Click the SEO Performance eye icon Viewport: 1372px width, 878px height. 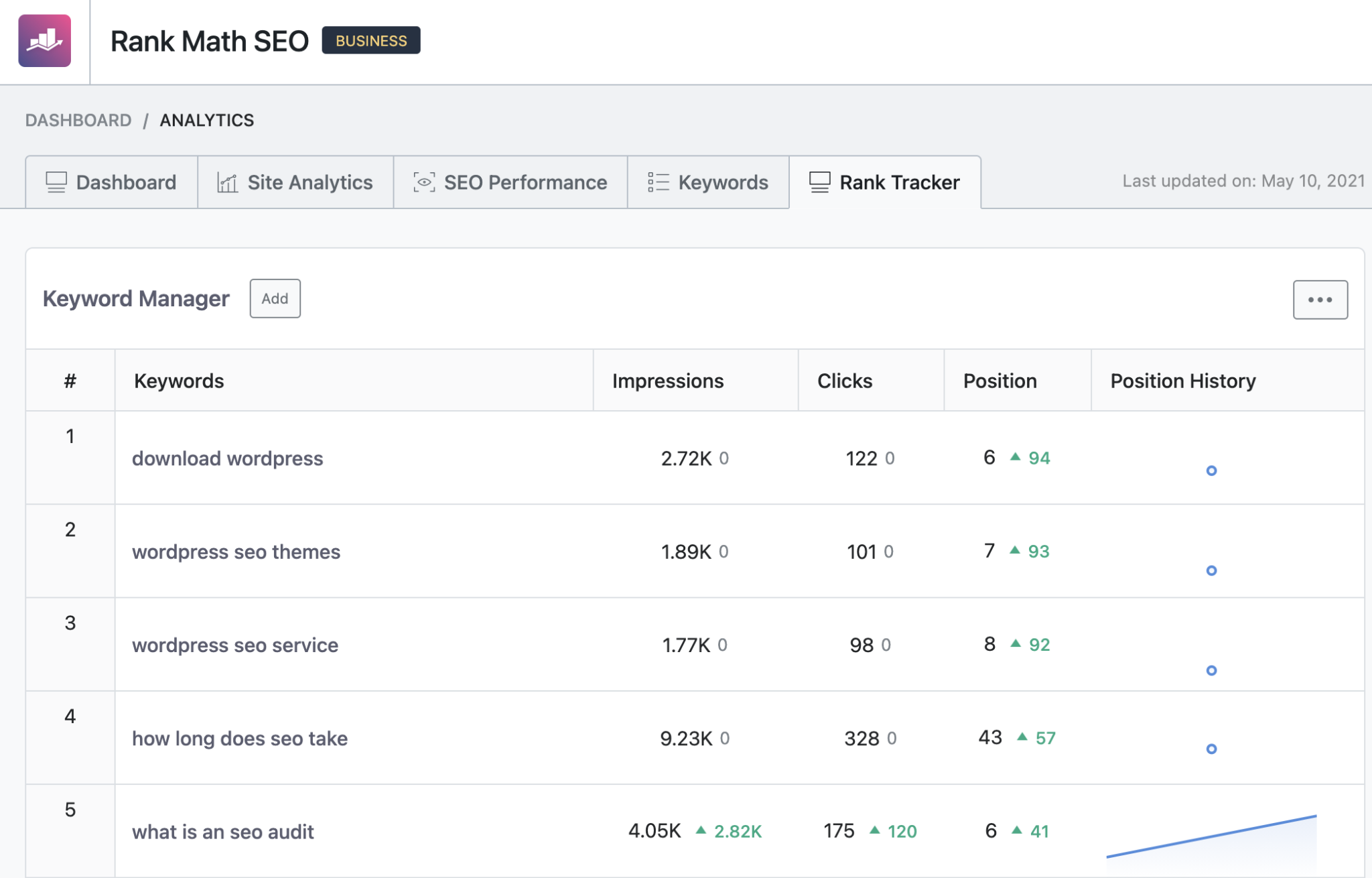click(424, 182)
